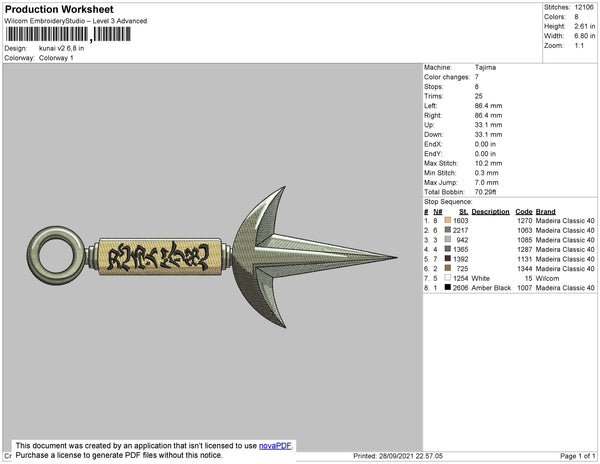This screenshot has width=600, height=464.
Task: Click the code 1270 entry
Action: (525, 221)
